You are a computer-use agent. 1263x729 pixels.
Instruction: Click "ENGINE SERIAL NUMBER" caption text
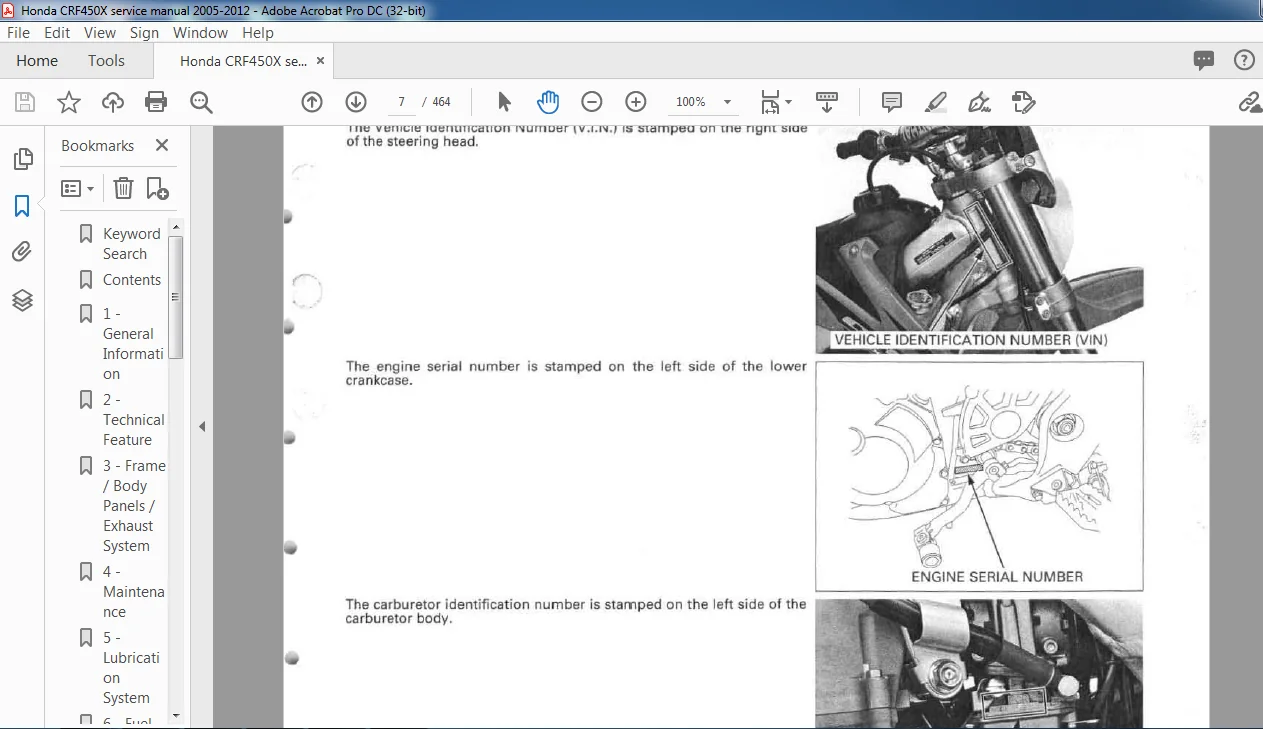pyautogui.click(x=997, y=576)
